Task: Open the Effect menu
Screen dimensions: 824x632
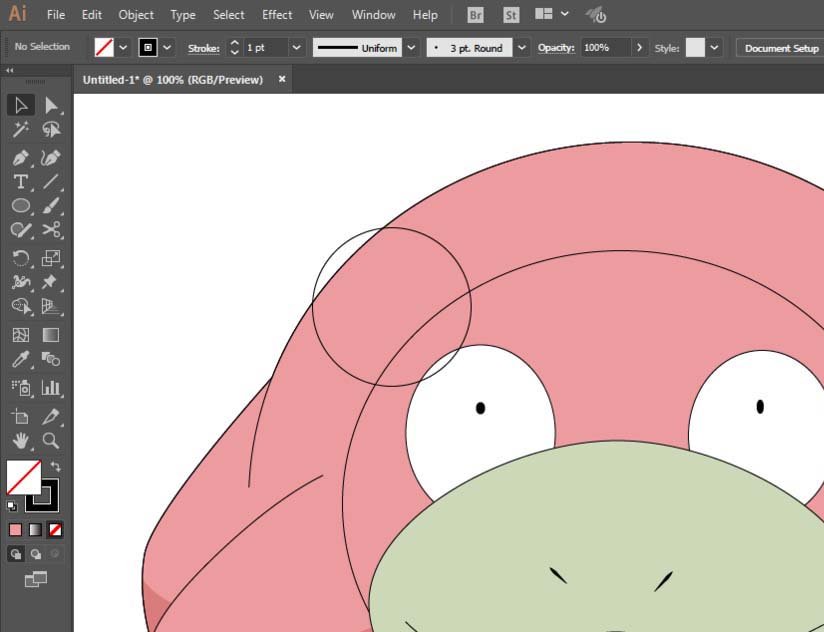Action: pos(277,15)
